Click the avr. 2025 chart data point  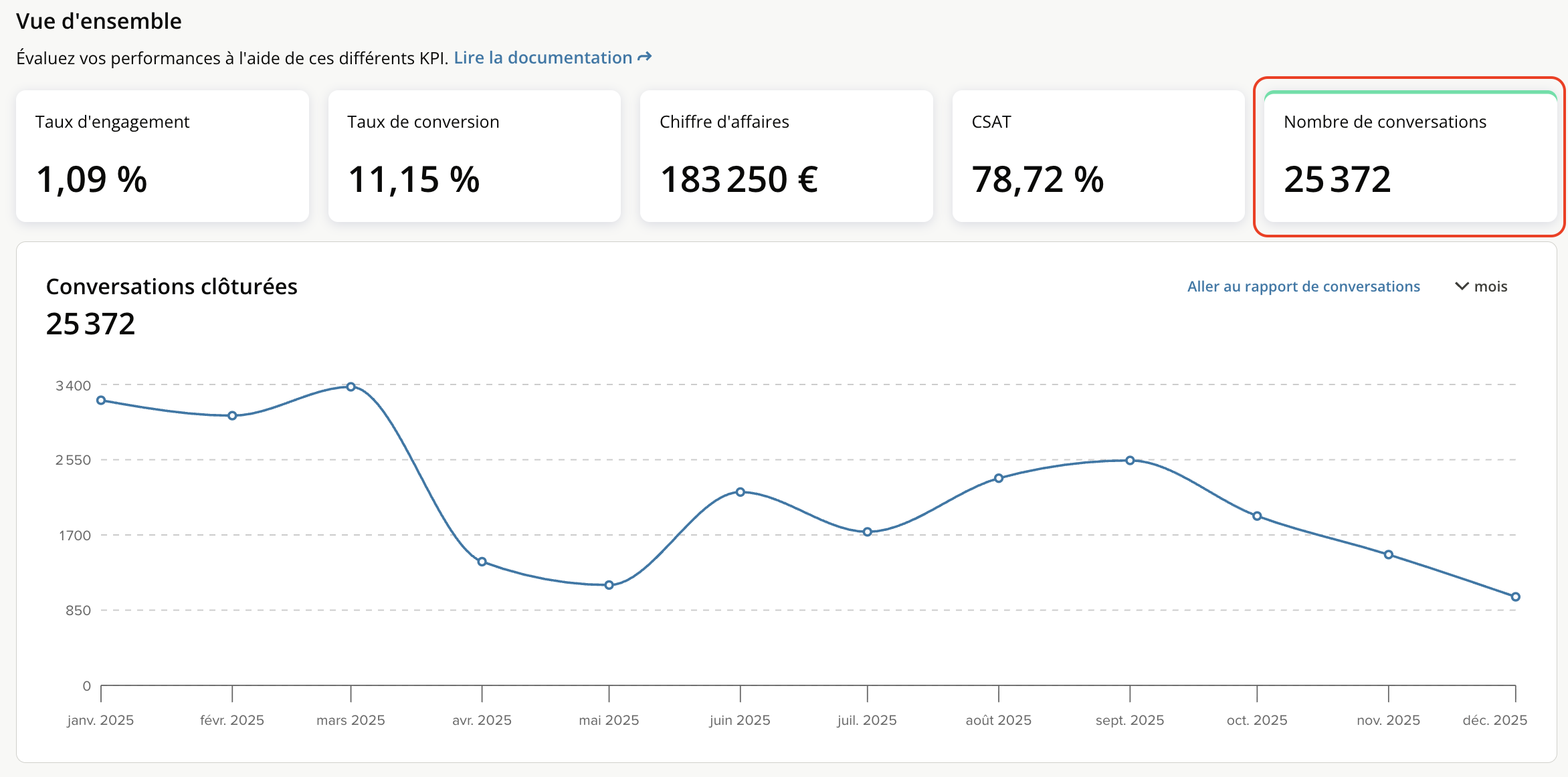pyautogui.click(x=482, y=562)
